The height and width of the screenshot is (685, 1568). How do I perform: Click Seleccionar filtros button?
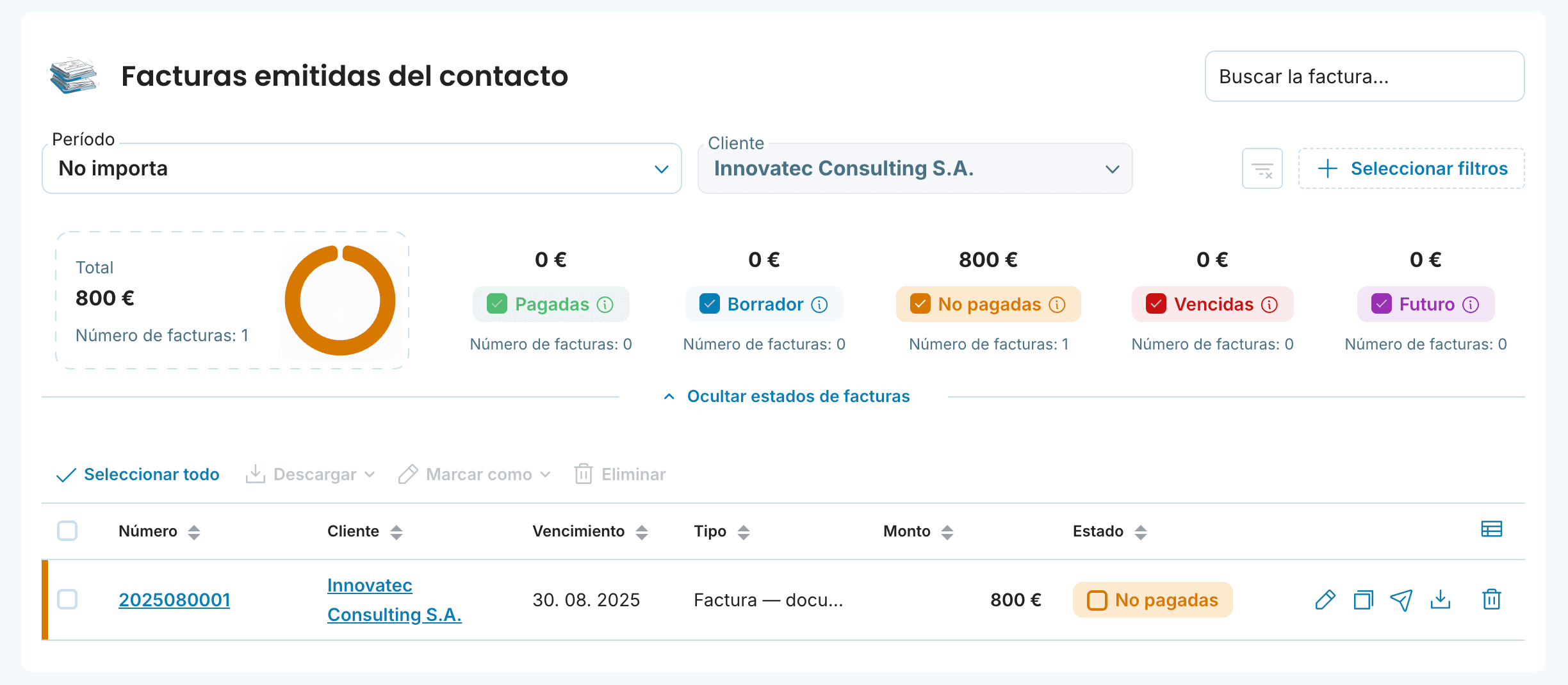tap(1412, 168)
